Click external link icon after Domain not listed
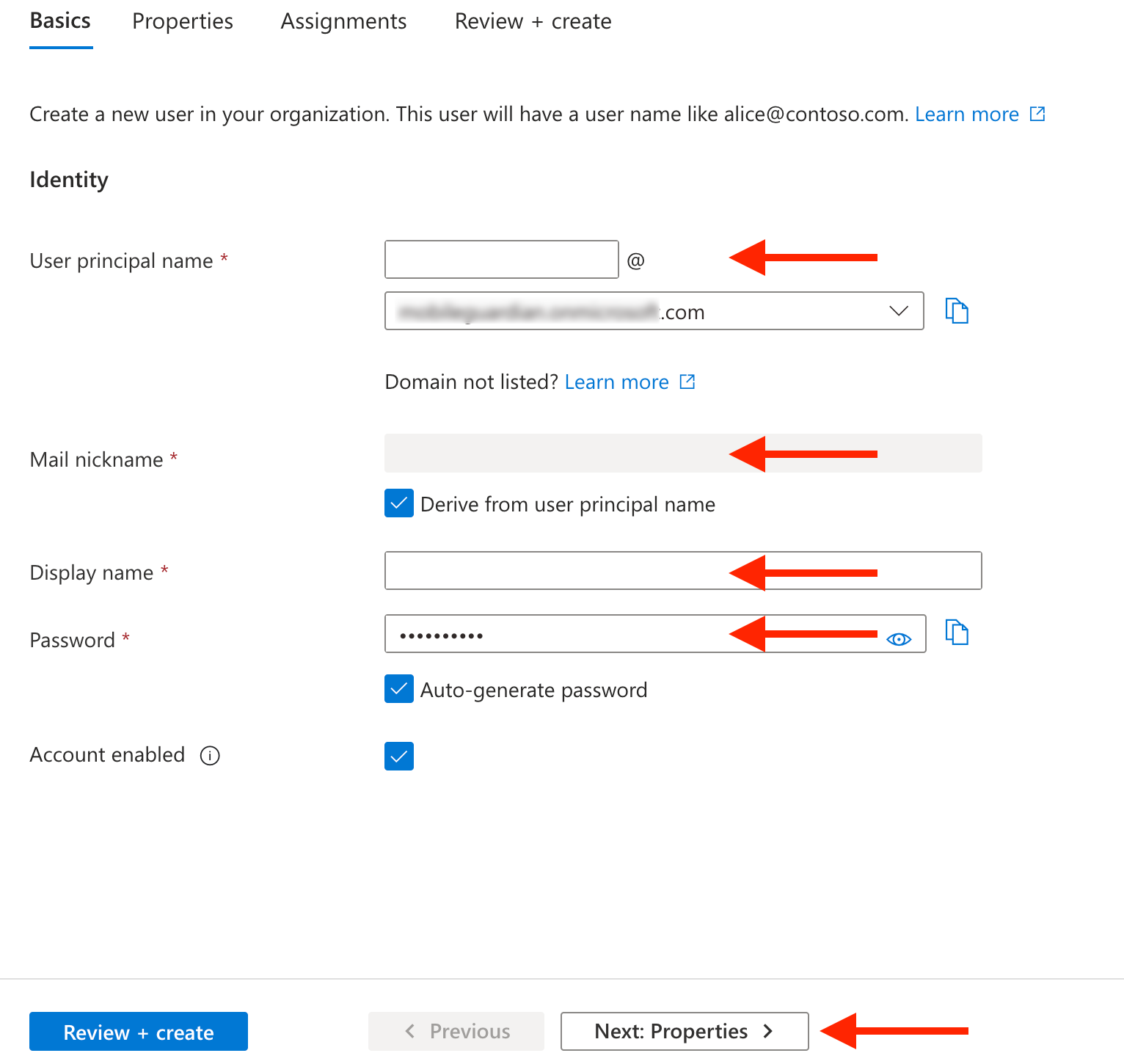The image size is (1124, 1064). point(687,382)
